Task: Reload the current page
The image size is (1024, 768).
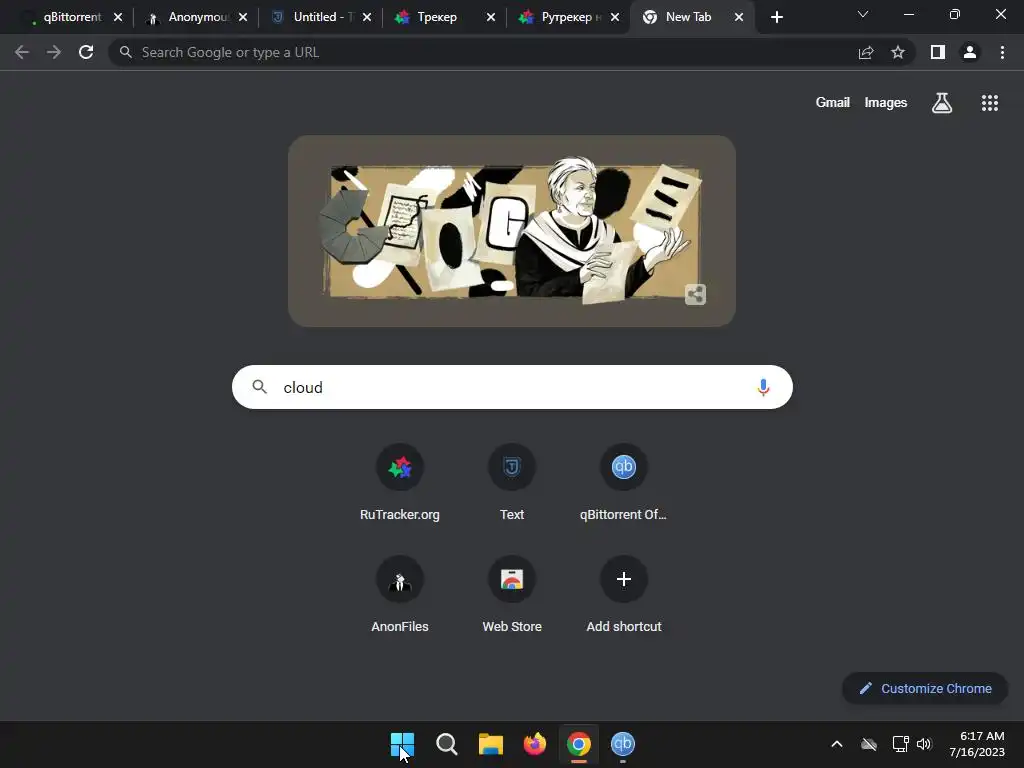Action: point(86,52)
